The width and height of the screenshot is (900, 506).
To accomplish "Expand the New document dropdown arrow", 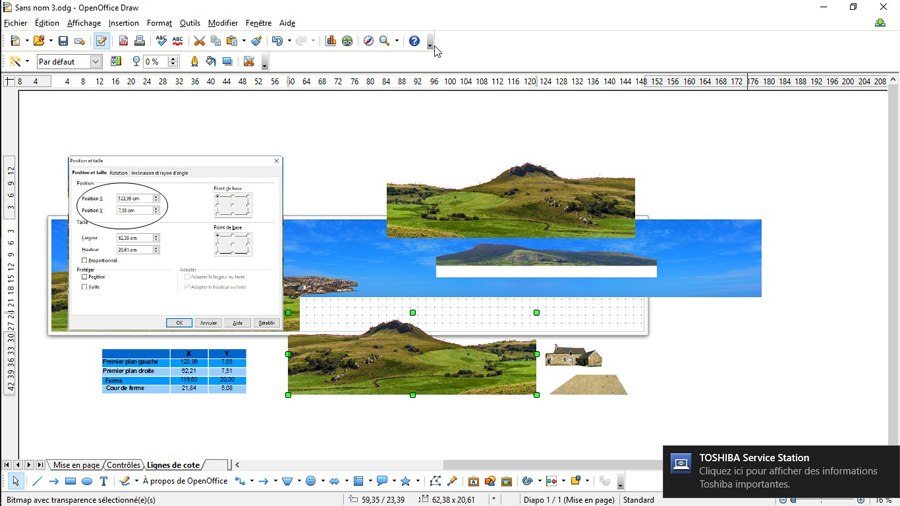I will (x=27, y=41).
